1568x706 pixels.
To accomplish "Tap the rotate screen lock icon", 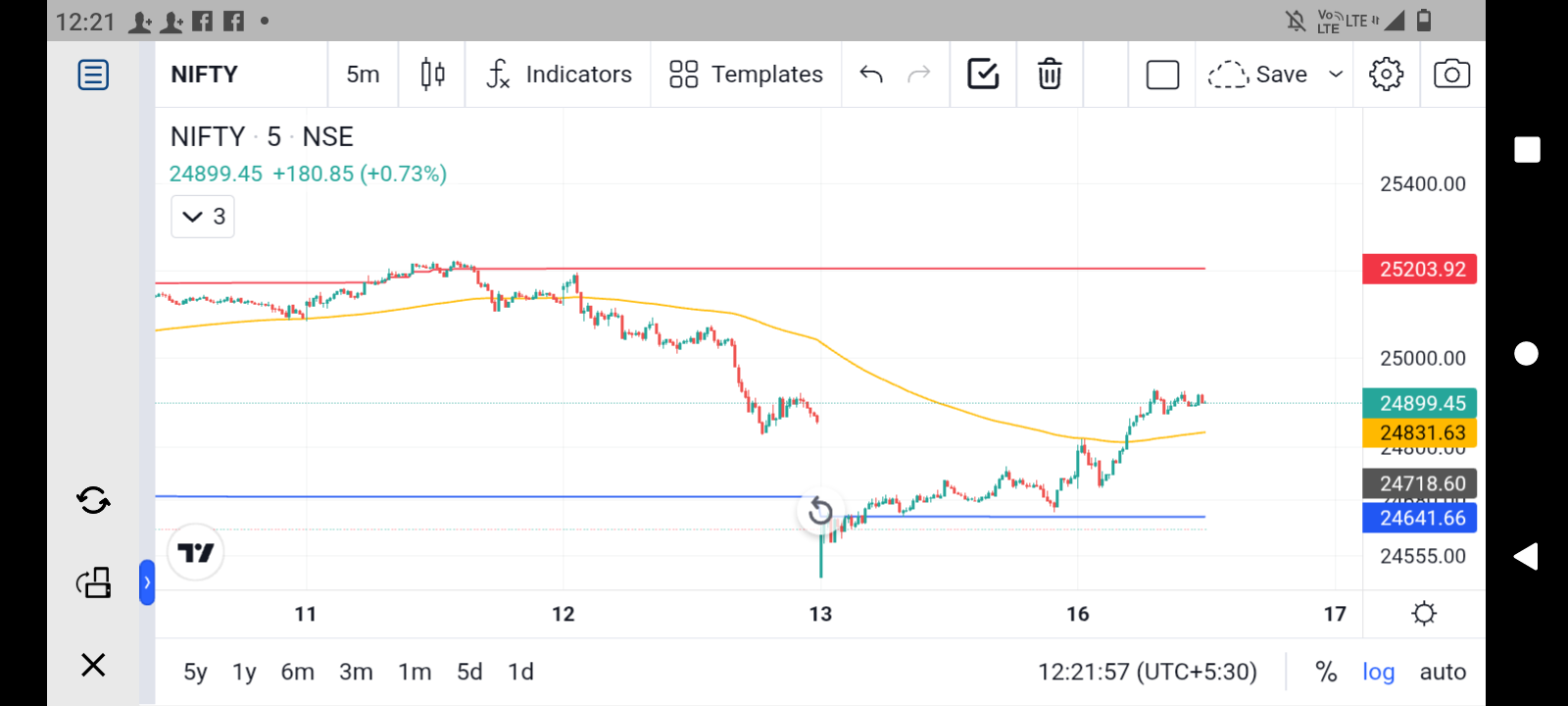I will (x=93, y=582).
